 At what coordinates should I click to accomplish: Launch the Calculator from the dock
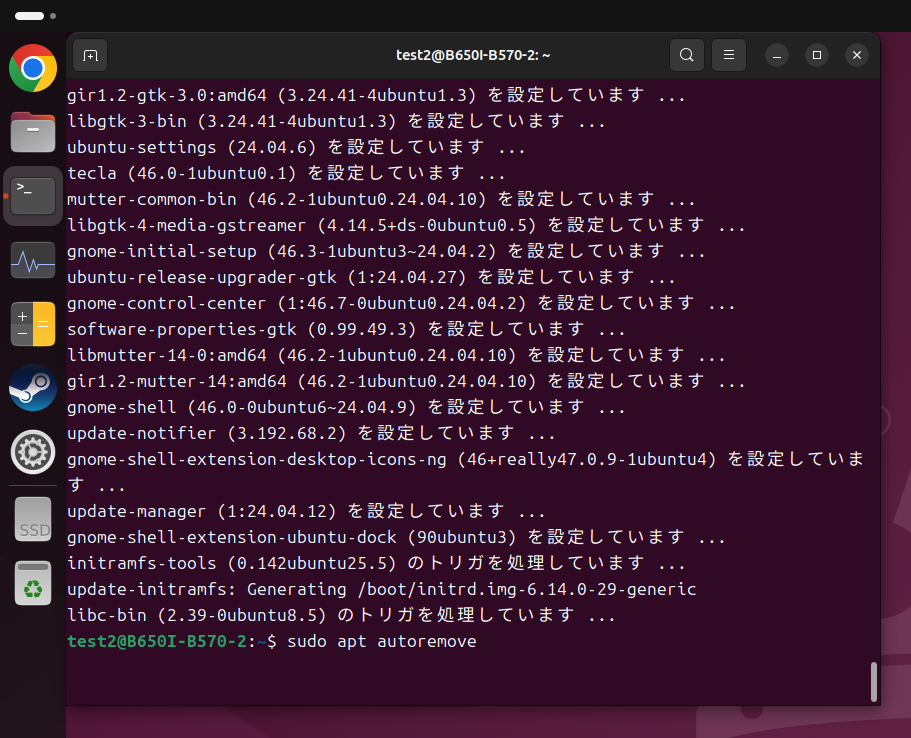33,324
